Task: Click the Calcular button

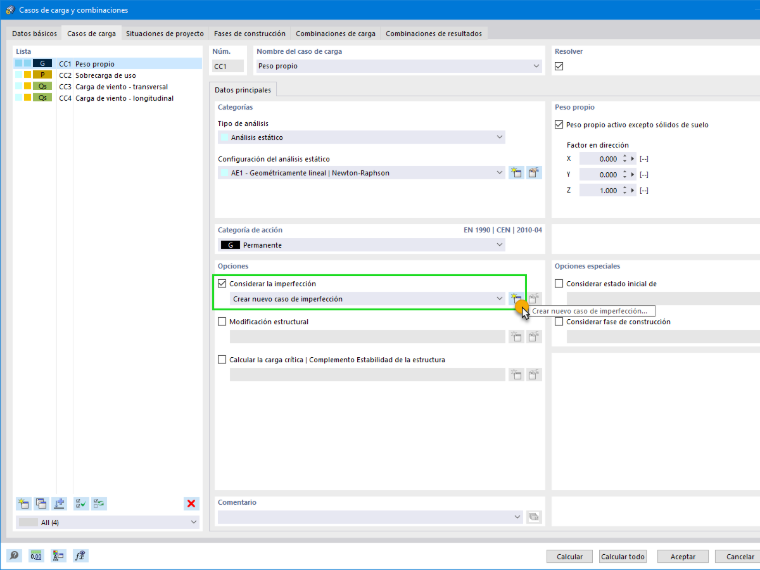Action: (570, 556)
